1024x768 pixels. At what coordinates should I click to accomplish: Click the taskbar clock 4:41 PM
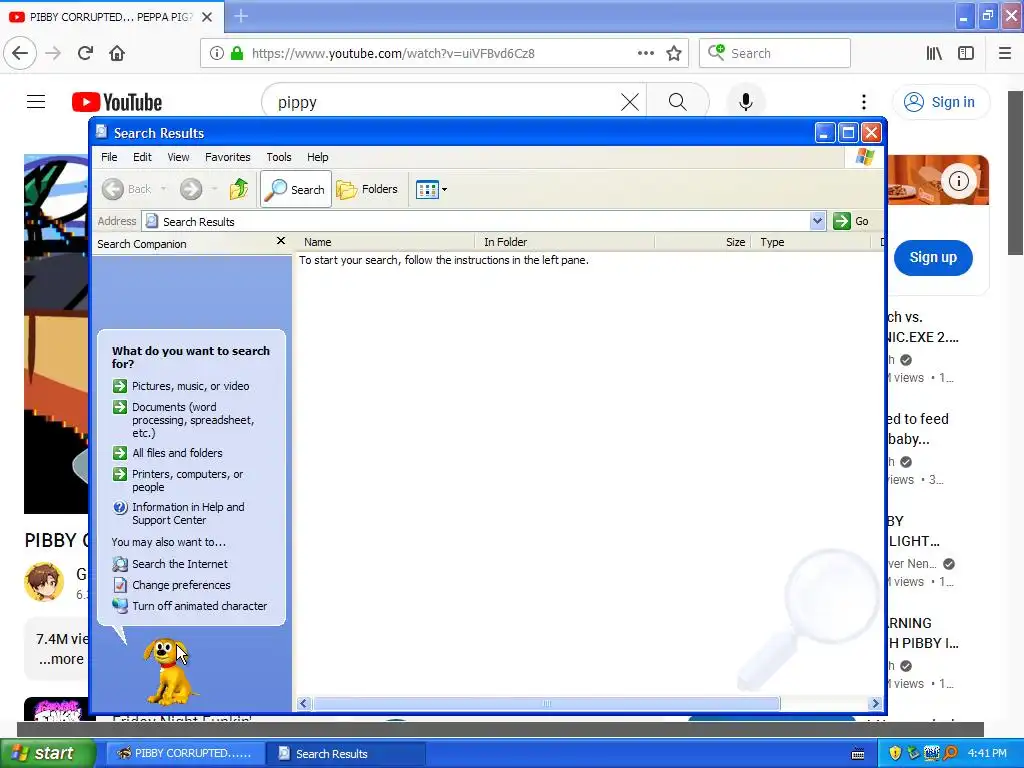click(x=987, y=753)
